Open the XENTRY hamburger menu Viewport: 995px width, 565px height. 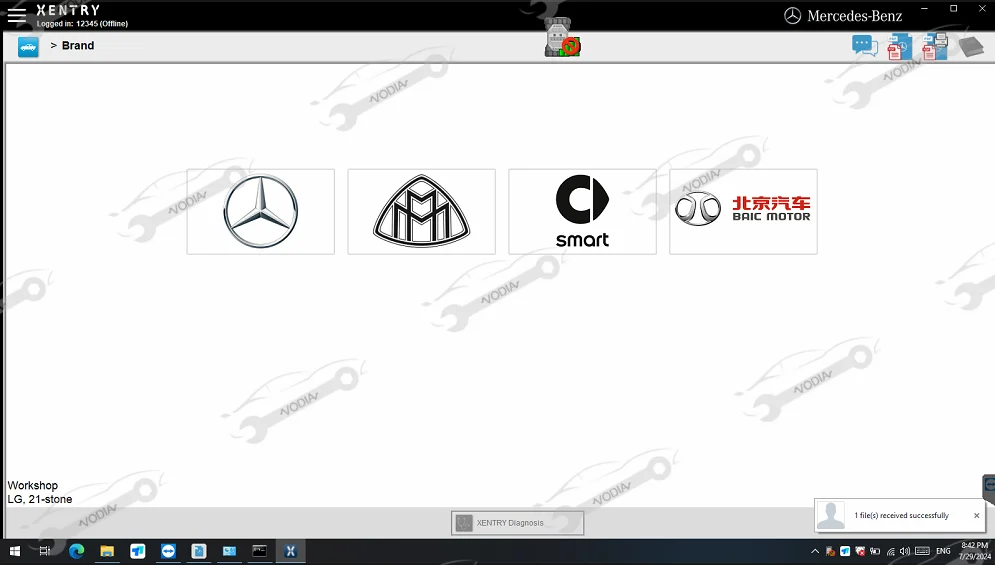point(16,16)
